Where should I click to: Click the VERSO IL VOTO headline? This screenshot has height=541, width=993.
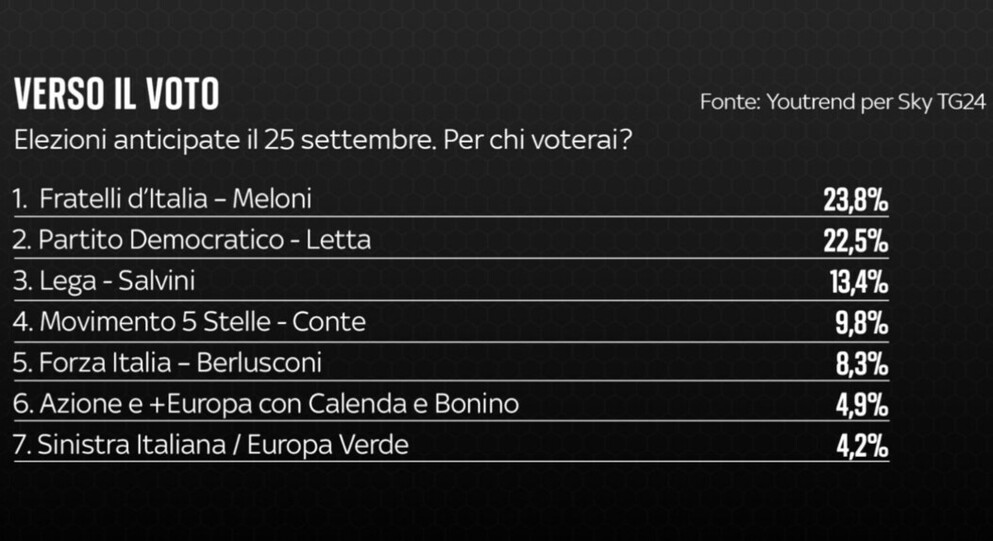point(117,94)
